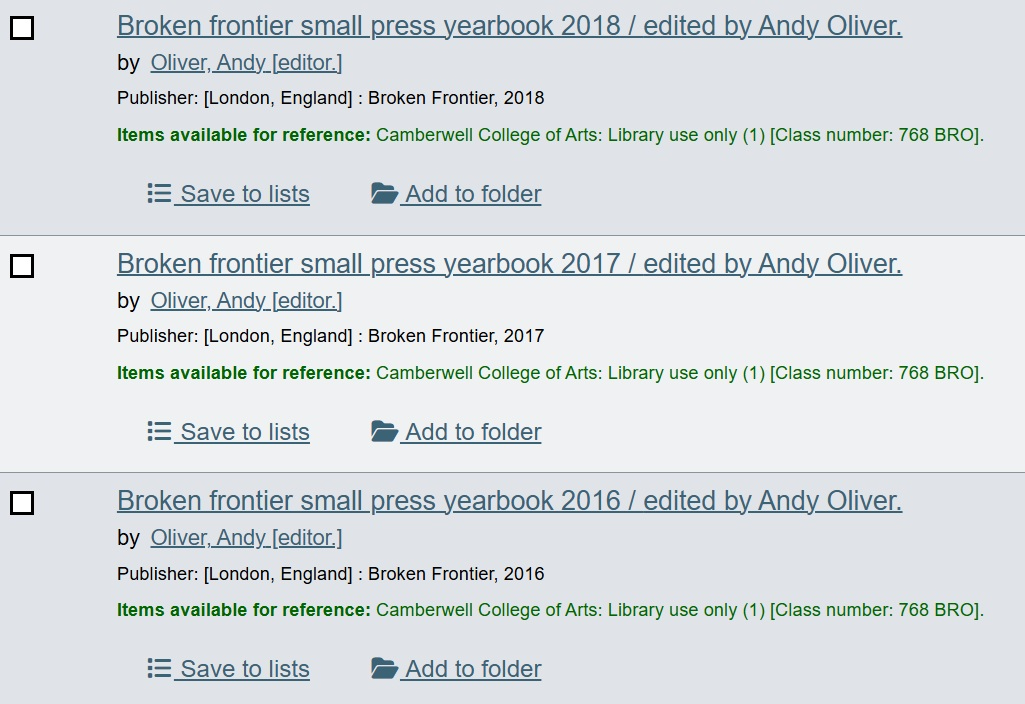Add 2016 yearbook to folder
This screenshot has height=704, width=1025.
(472, 669)
